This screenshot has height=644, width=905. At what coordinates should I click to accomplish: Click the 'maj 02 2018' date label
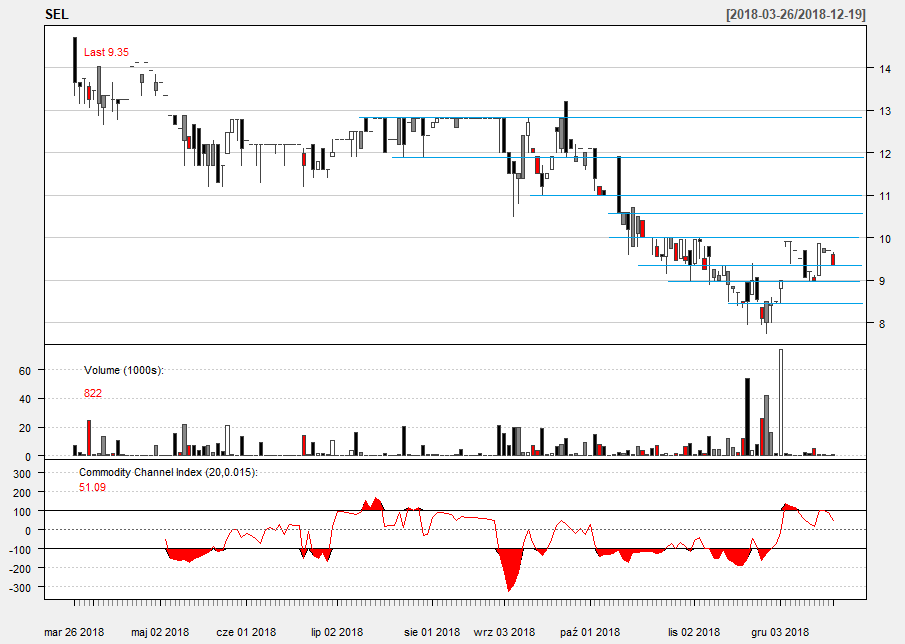tap(160, 632)
